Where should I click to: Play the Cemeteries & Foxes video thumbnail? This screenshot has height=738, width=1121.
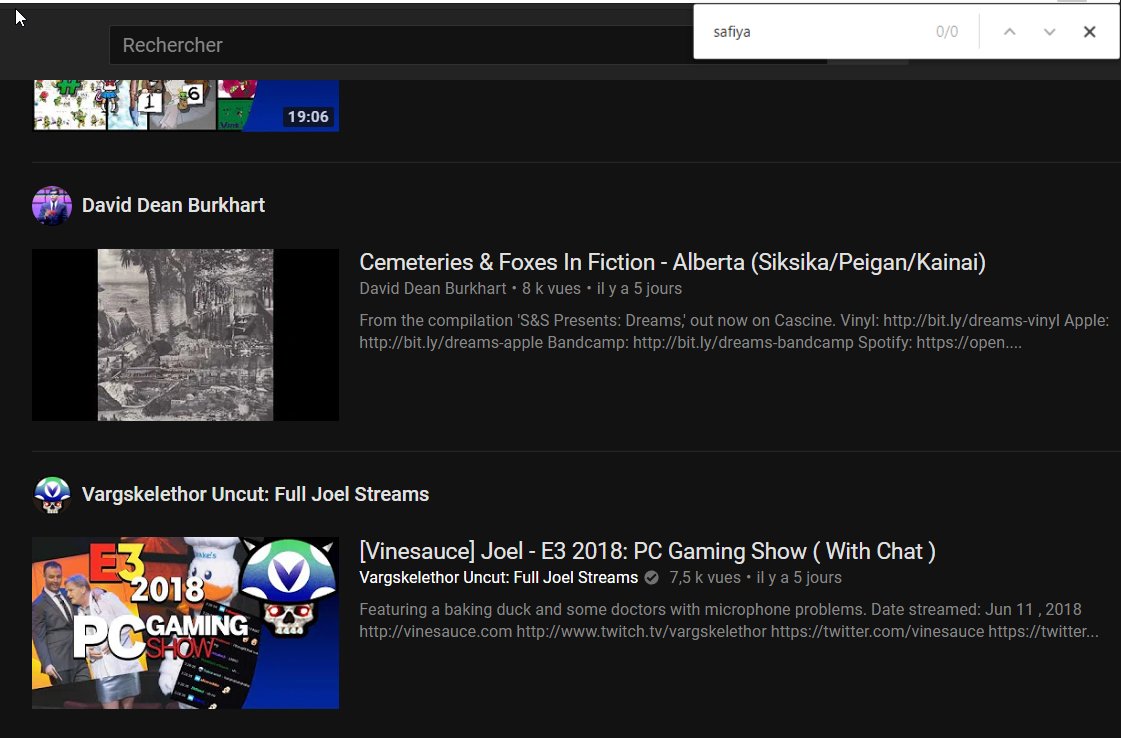pyautogui.click(x=185, y=335)
